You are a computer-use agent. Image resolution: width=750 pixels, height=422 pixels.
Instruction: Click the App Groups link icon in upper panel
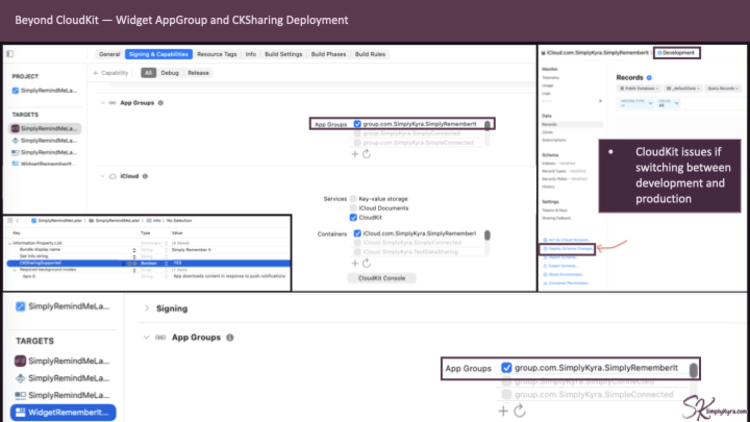click(x=112, y=103)
